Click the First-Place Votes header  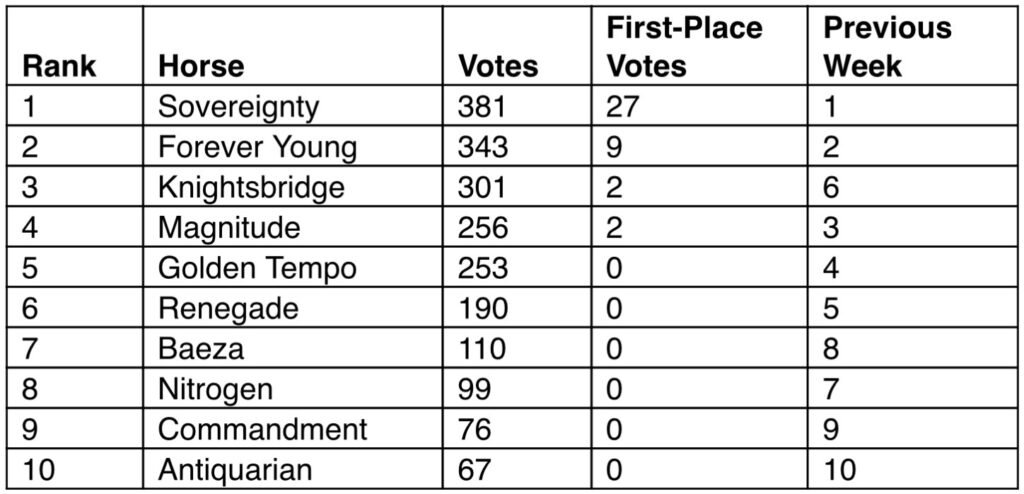click(x=684, y=47)
